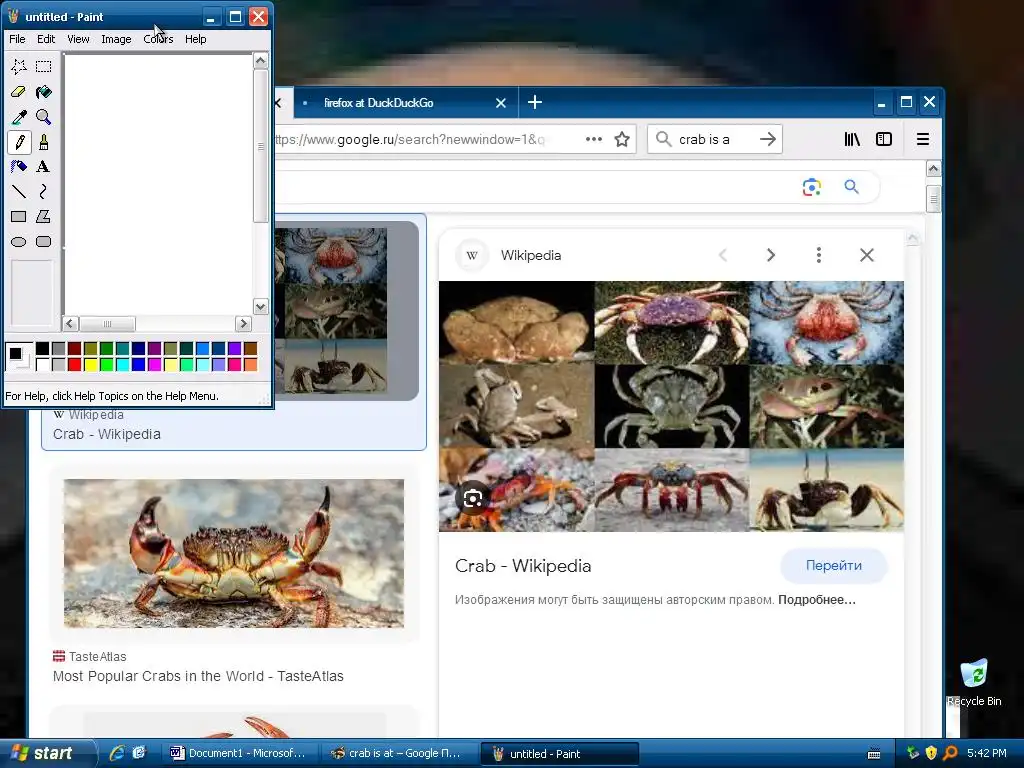
Task: Open the 'Crab - Wikipedia' result title on left
Action: 106,434
